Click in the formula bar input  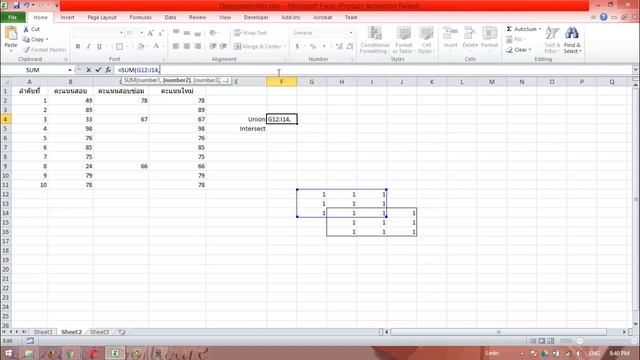point(373,70)
